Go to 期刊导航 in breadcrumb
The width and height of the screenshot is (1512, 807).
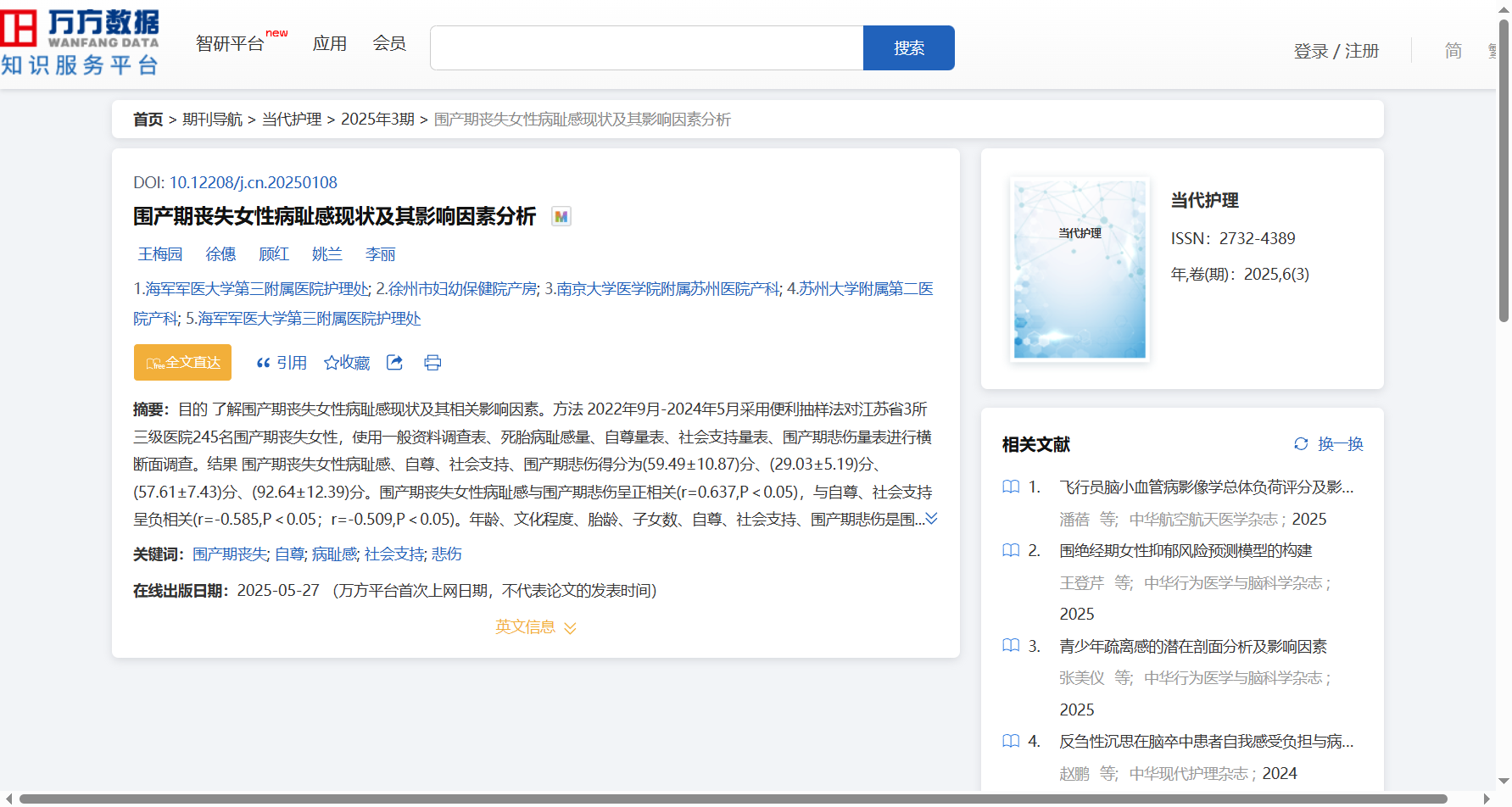[212, 120]
